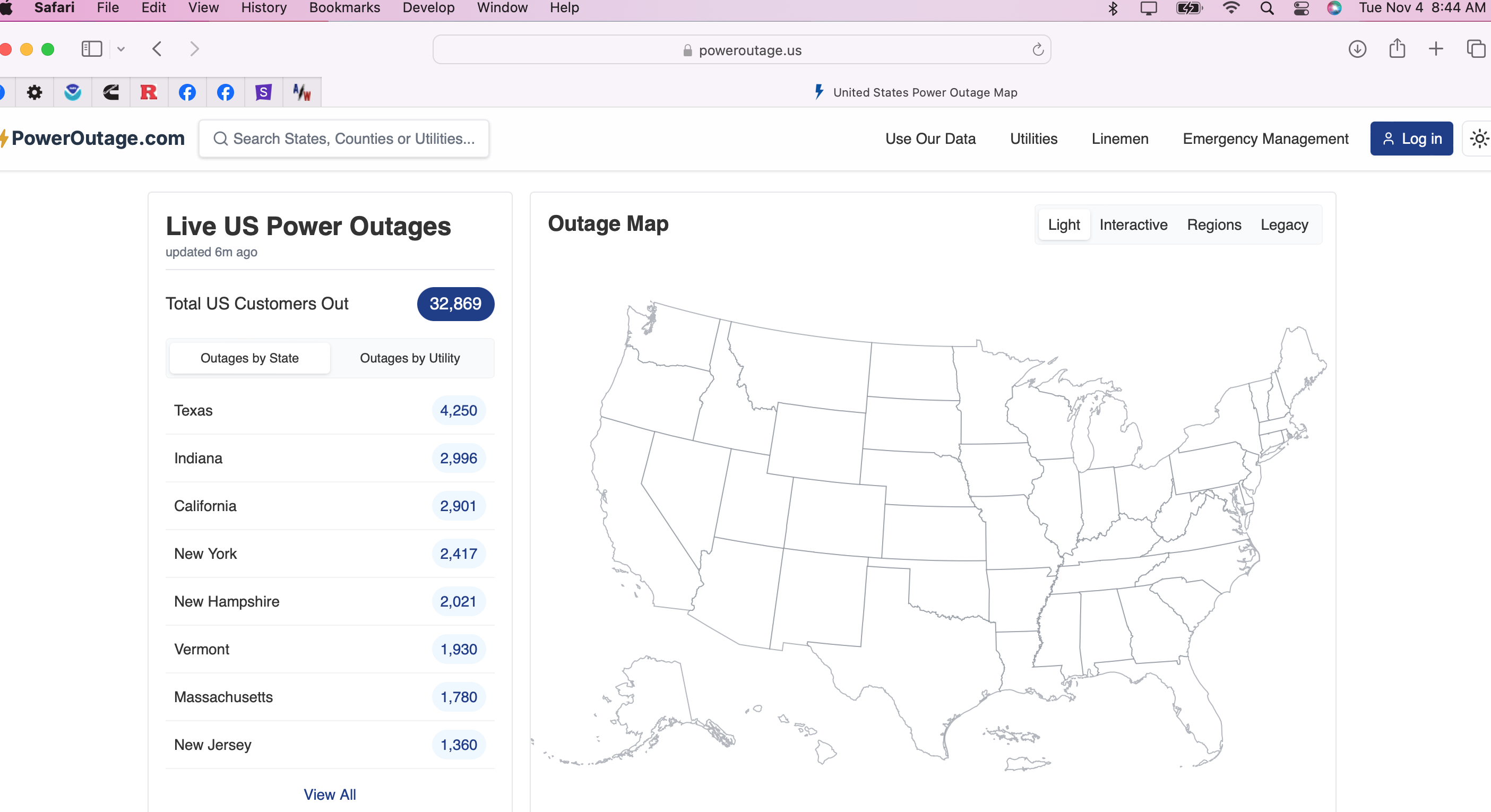
Task: Open the pinned red R tab
Action: click(149, 92)
